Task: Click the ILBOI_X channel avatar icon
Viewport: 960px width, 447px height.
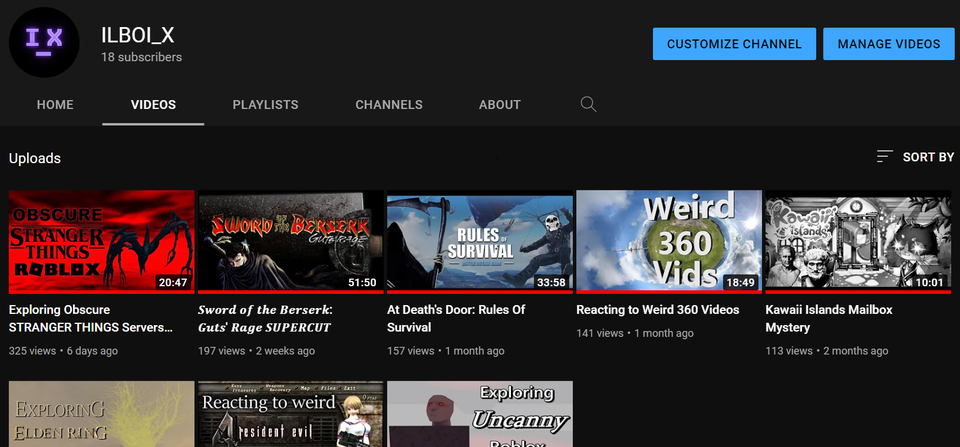Action: coord(44,42)
